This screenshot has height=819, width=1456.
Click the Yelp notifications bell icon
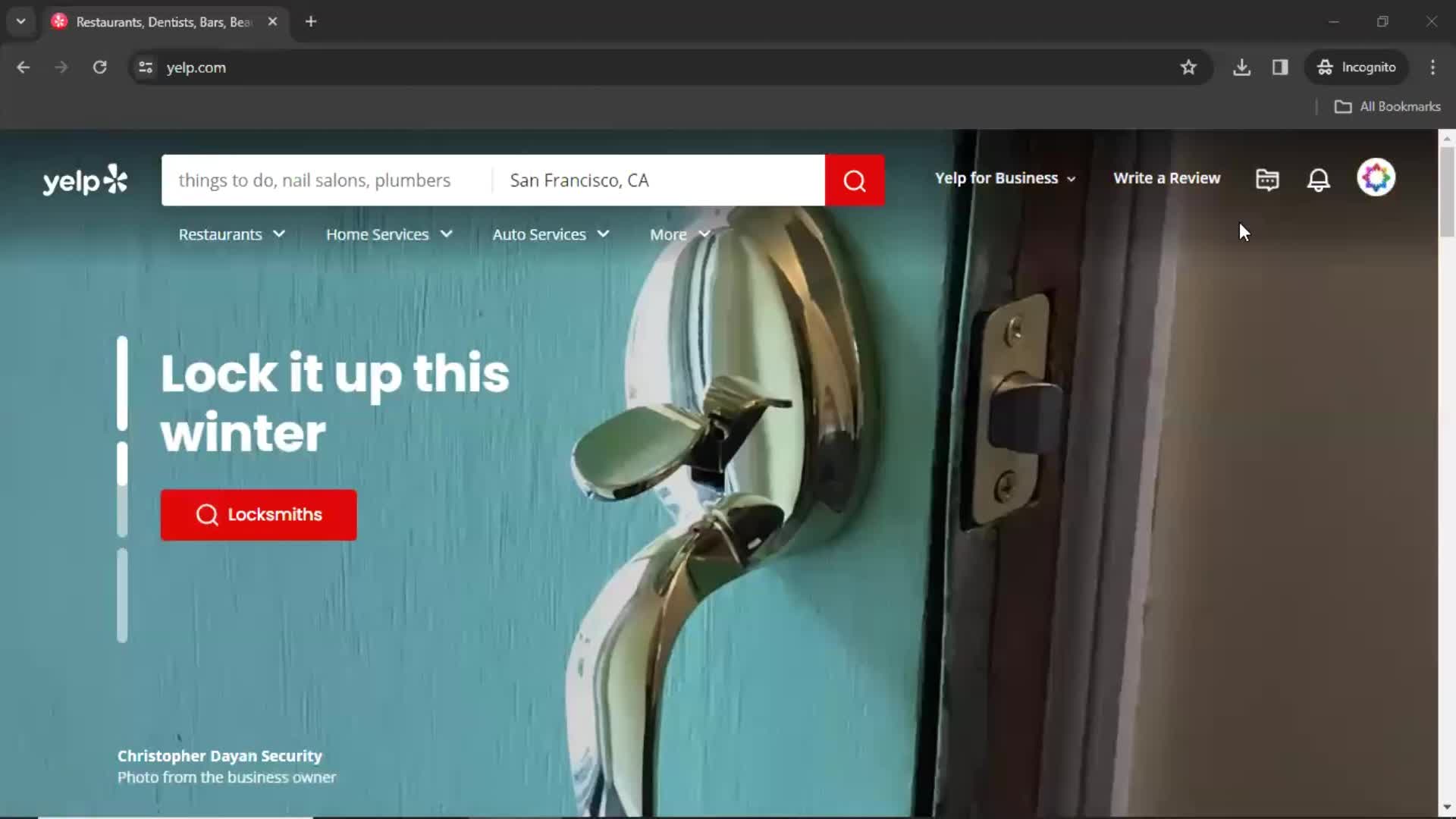[1318, 178]
